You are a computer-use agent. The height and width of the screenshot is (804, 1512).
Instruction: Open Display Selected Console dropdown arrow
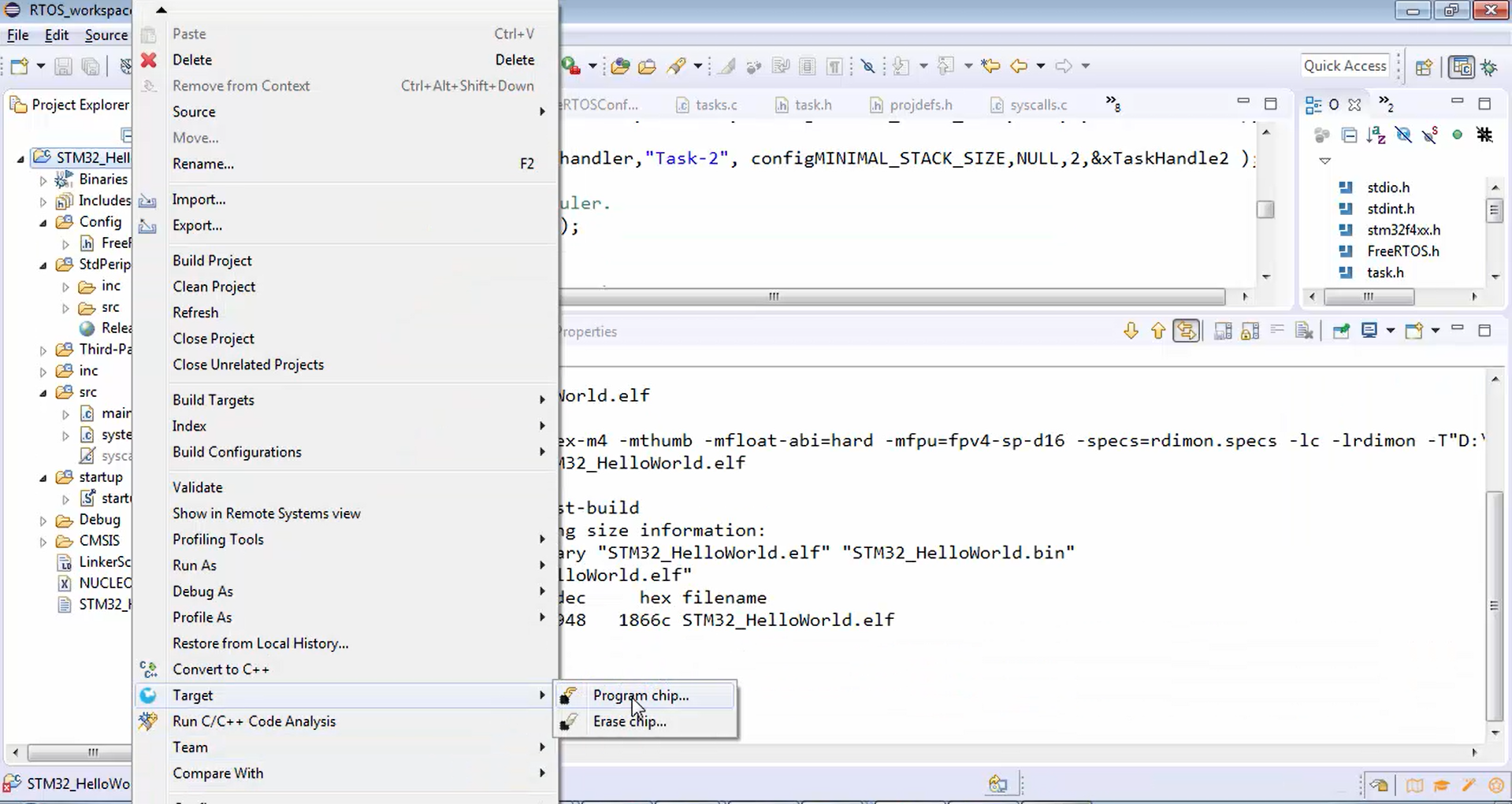[x=1390, y=331]
